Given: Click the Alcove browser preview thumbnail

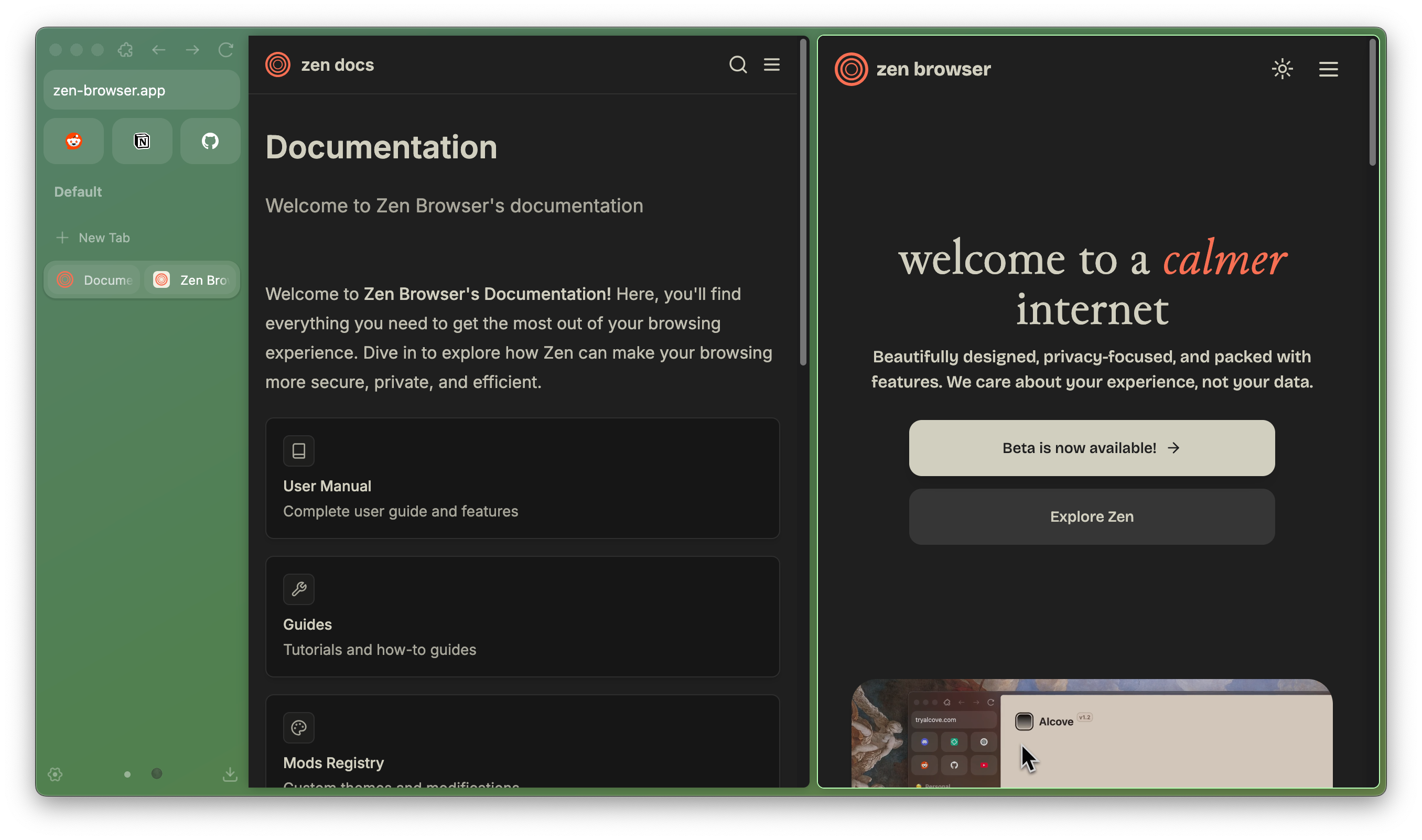Looking at the screenshot, I should (1092, 734).
